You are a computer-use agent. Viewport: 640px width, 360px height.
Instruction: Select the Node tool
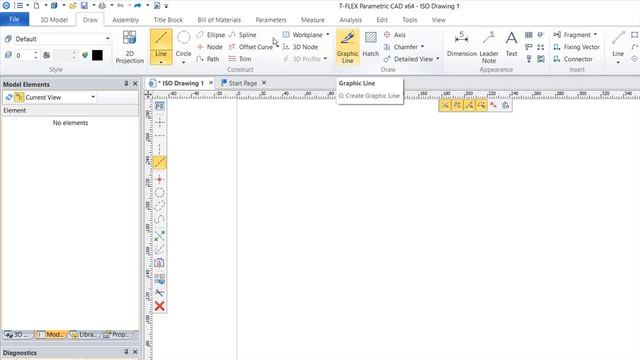click(x=210, y=47)
